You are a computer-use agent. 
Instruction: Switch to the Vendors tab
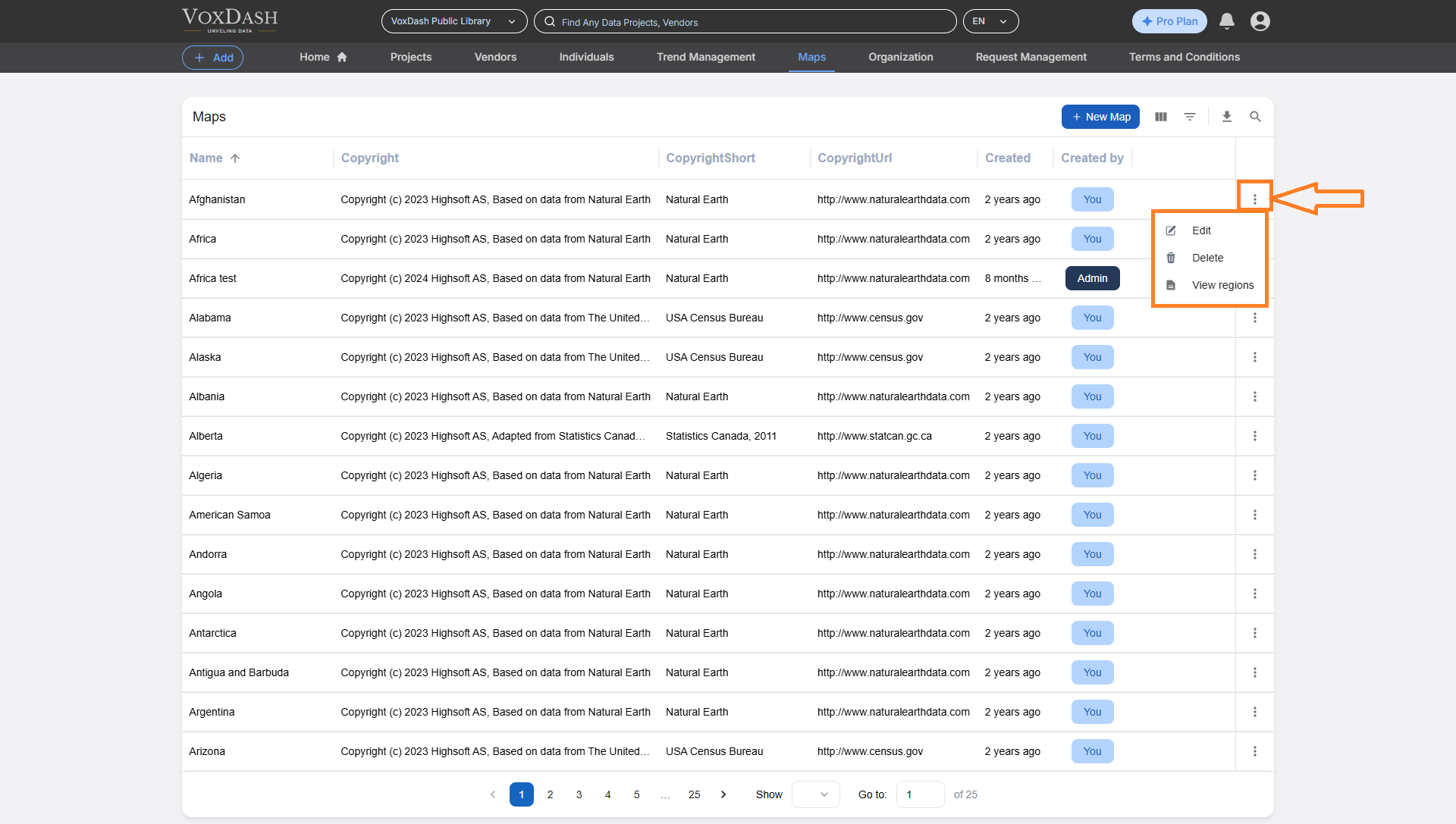click(495, 57)
